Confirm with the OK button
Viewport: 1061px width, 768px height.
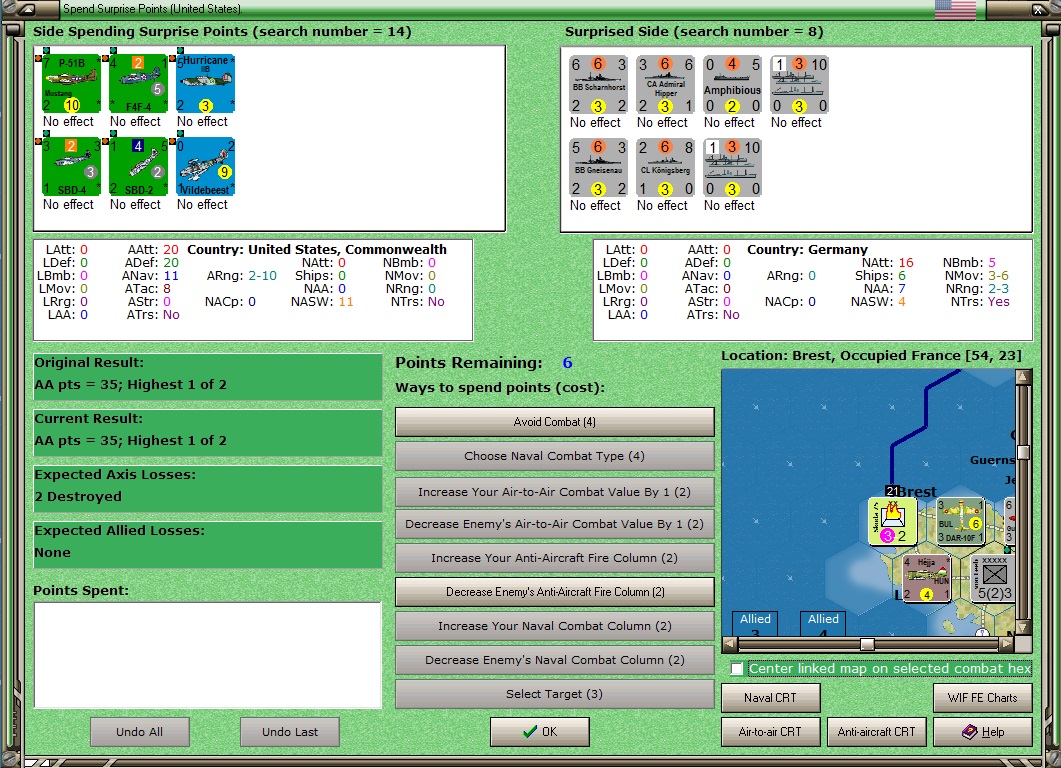click(539, 731)
